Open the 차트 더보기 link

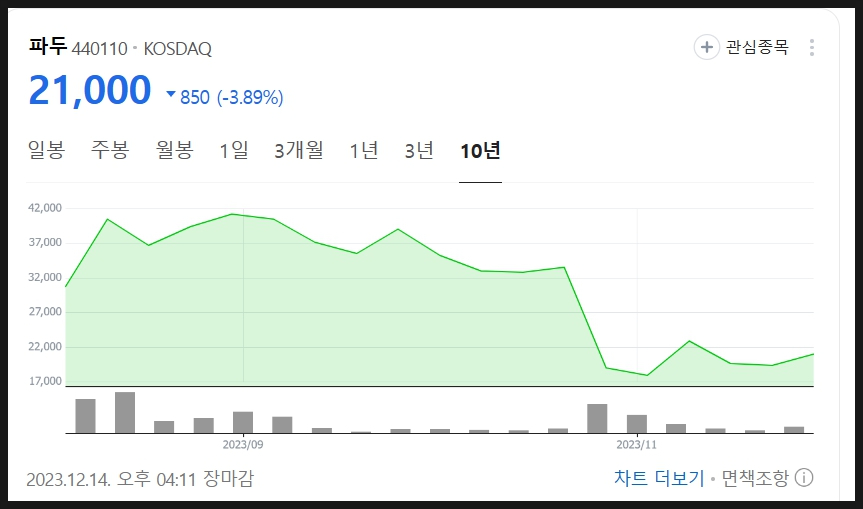coord(659,478)
